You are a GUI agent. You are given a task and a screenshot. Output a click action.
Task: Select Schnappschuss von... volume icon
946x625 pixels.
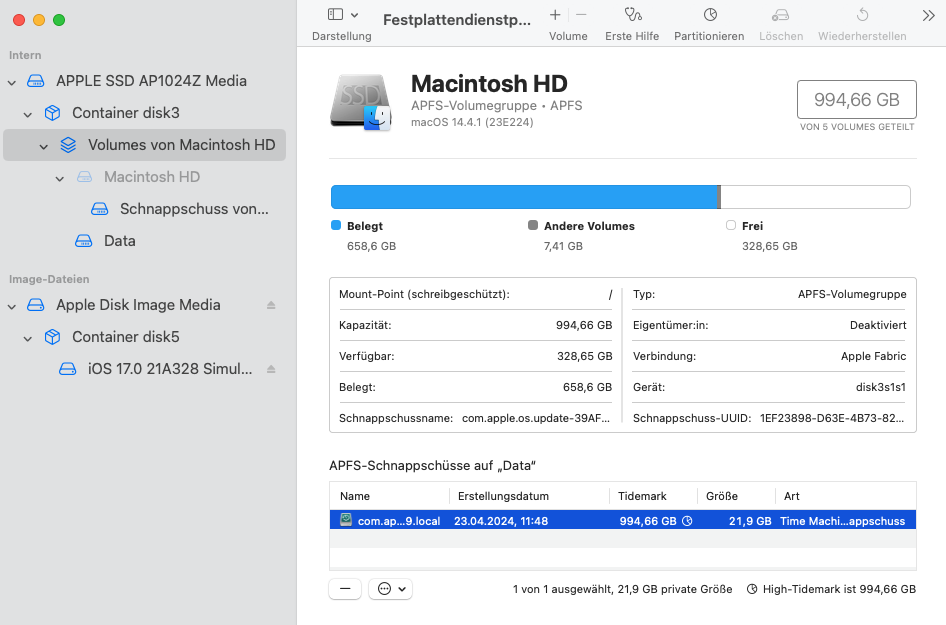[x=100, y=209]
